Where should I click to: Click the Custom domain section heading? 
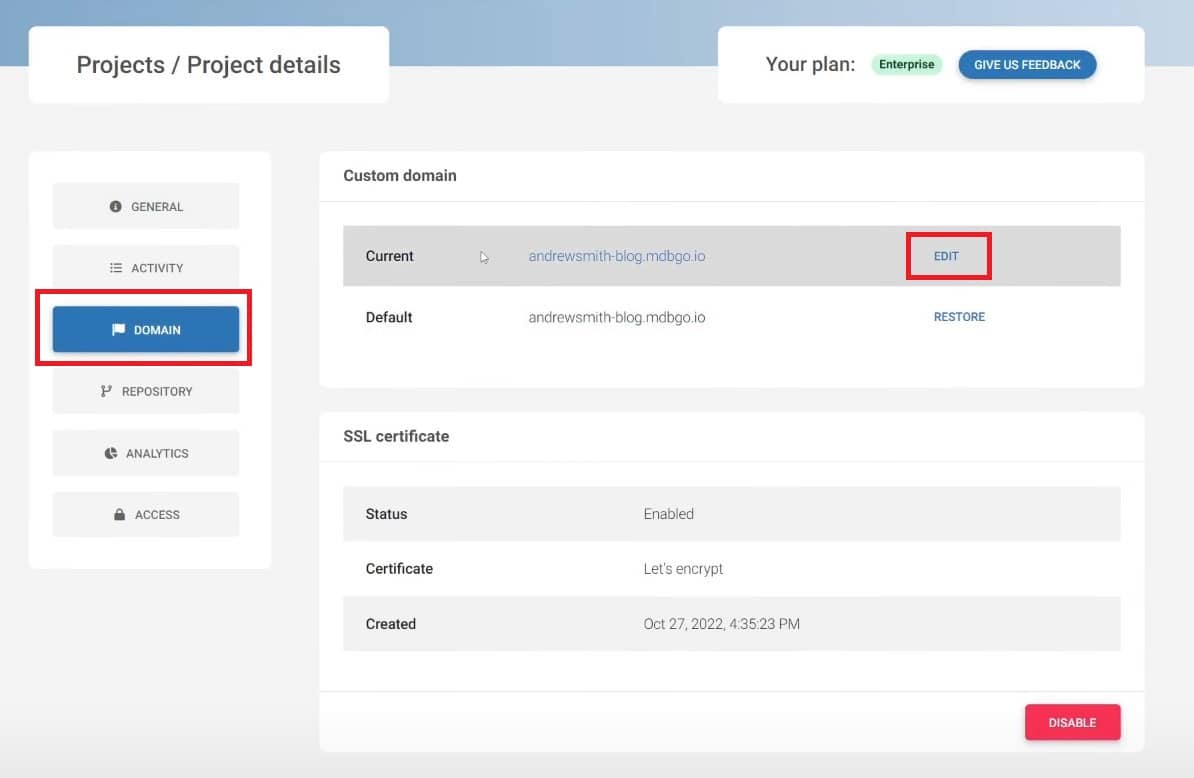[x=400, y=176]
